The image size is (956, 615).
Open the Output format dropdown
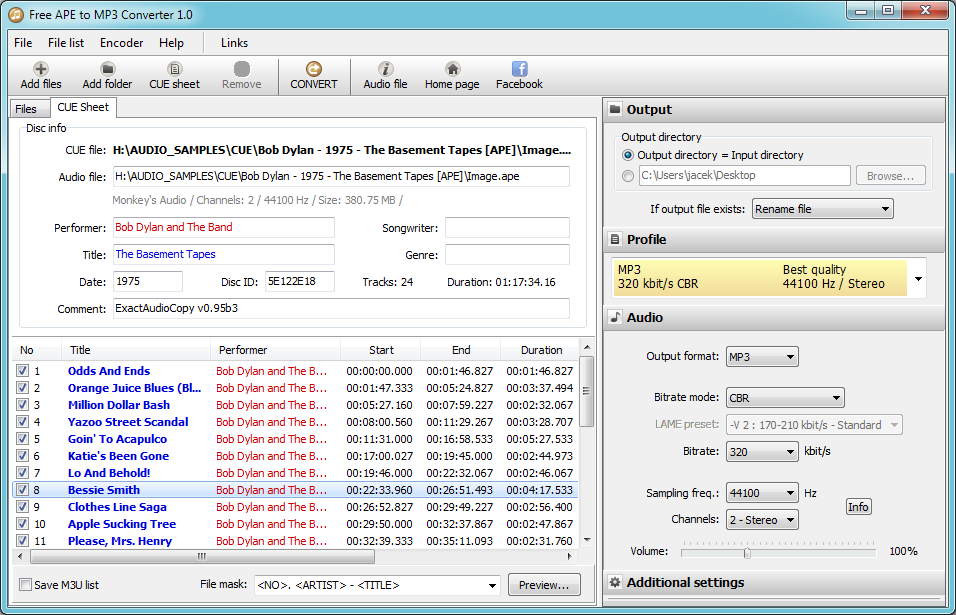click(762, 357)
